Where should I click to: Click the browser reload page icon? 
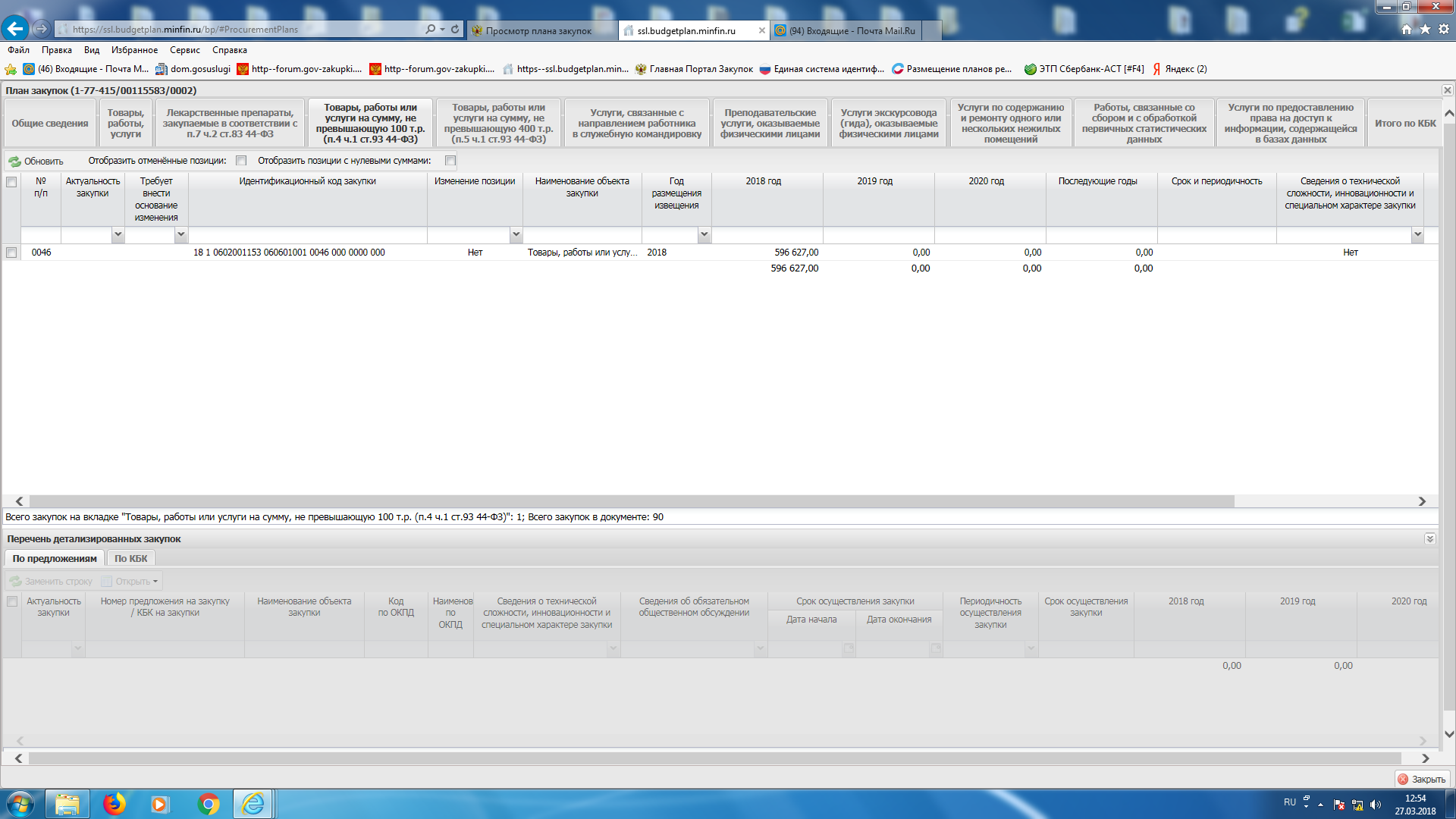[x=455, y=29]
